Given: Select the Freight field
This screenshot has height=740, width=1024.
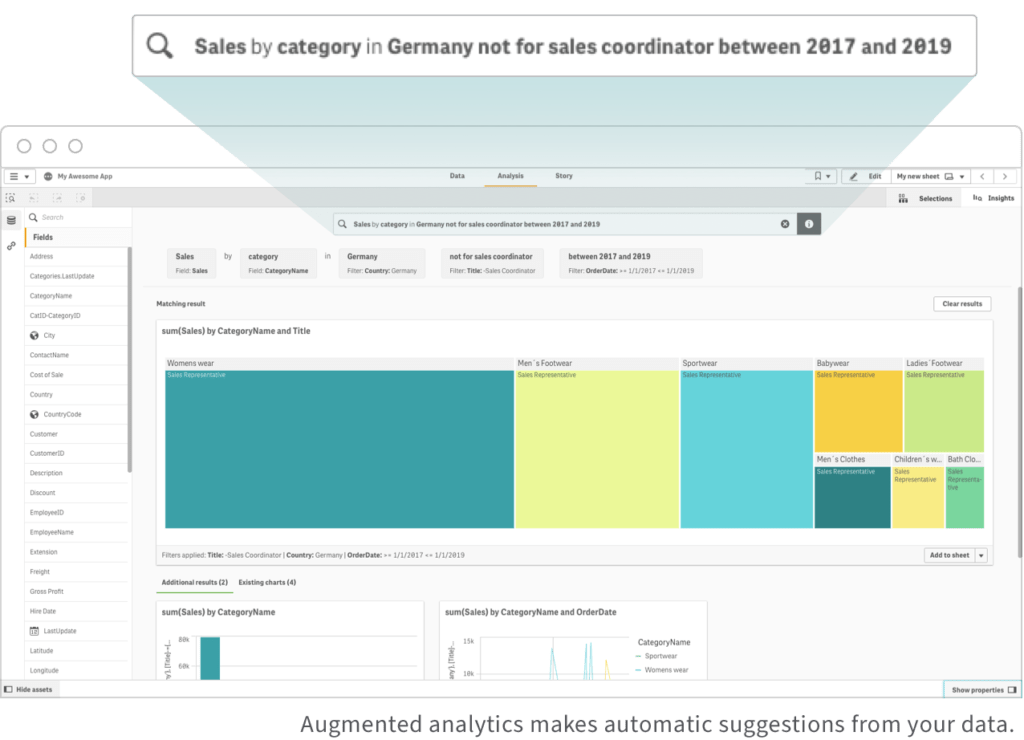Looking at the screenshot, I should point(76,572).
